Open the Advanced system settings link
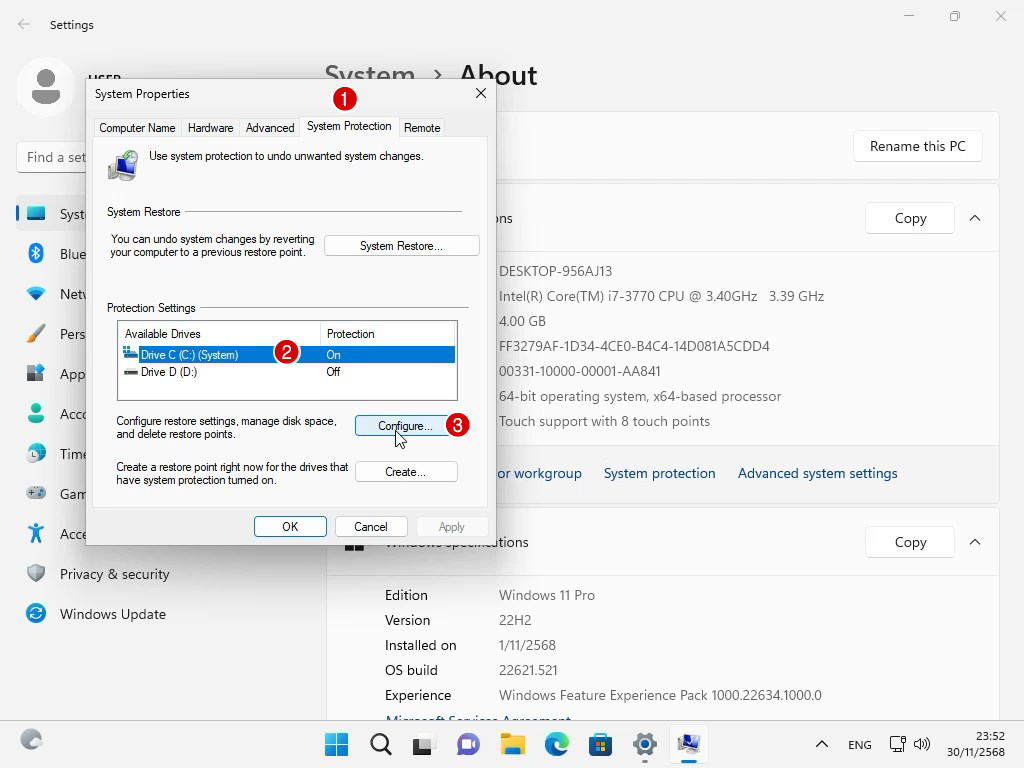This screenshot has width=1024, height=768. (x=817, y=473)
